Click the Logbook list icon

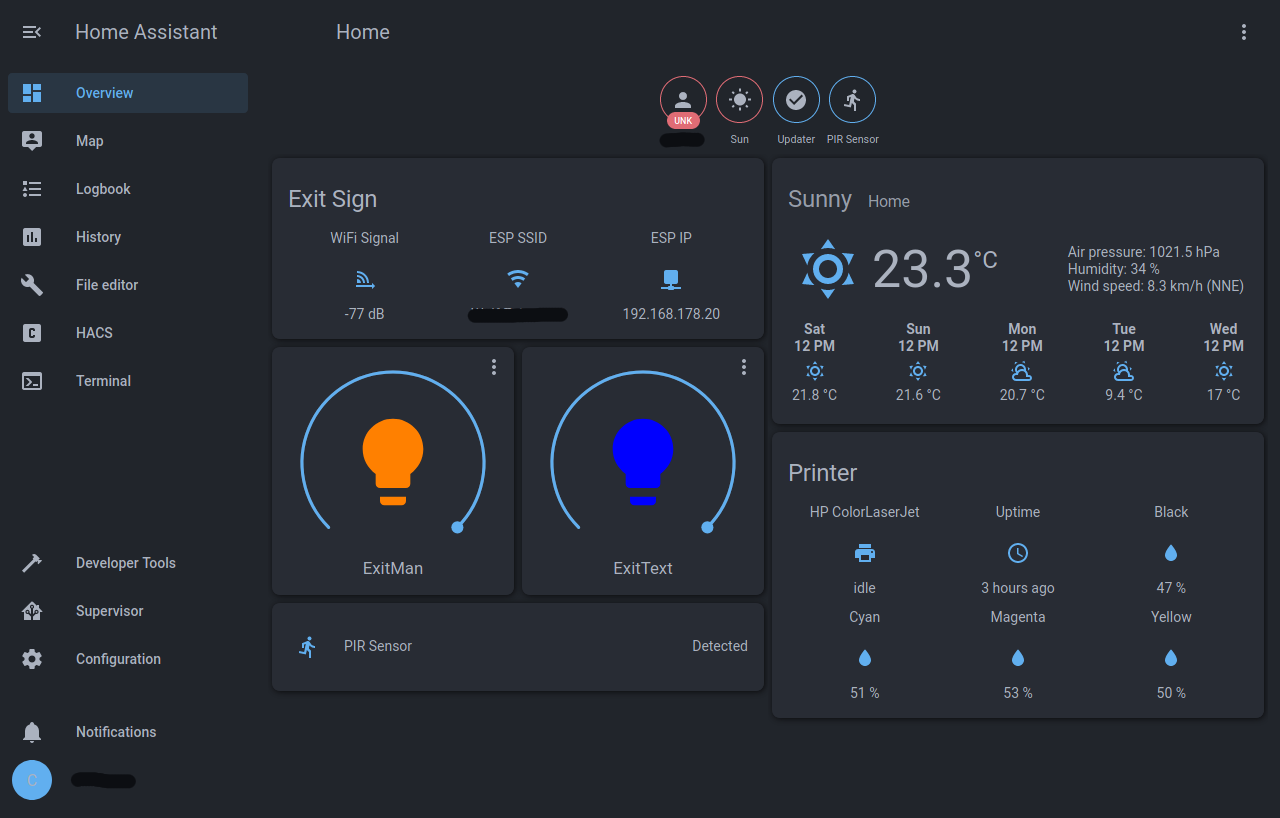[31, 188]
